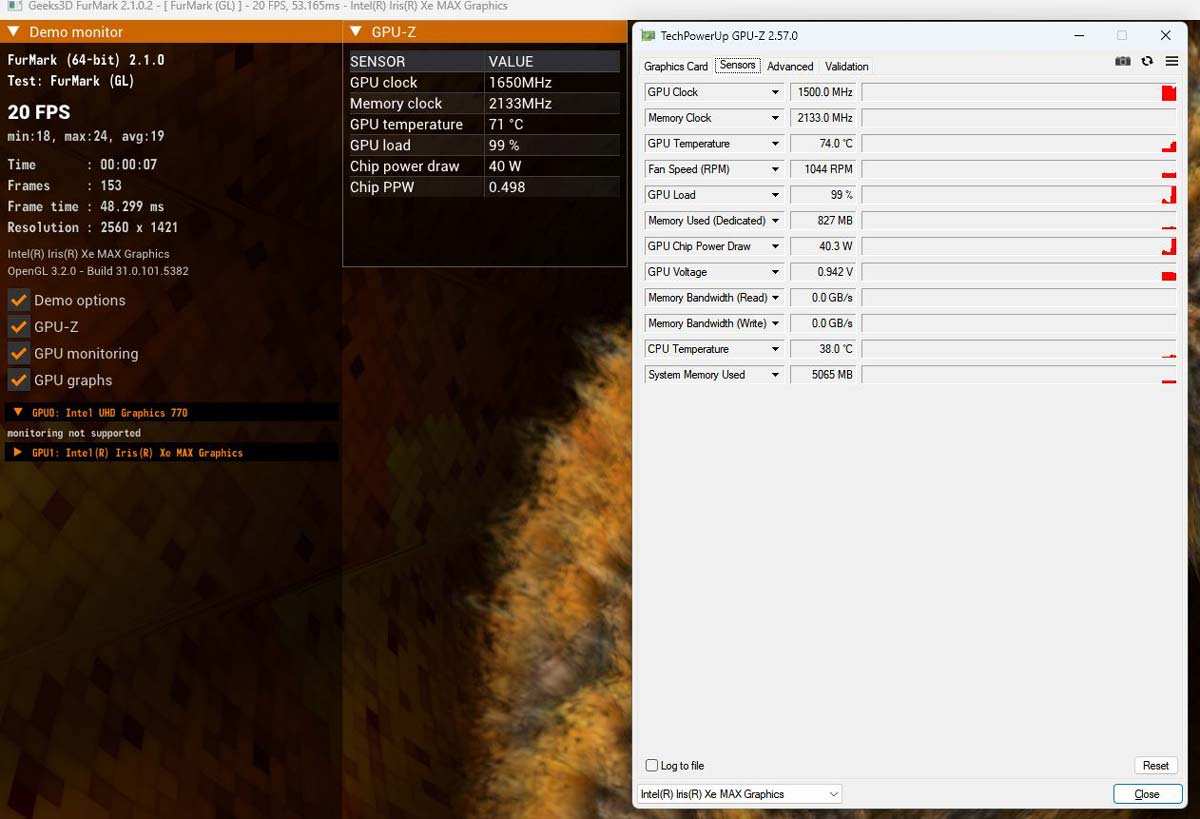Toggle the GPU monitoring checkbox

(18, 353)
